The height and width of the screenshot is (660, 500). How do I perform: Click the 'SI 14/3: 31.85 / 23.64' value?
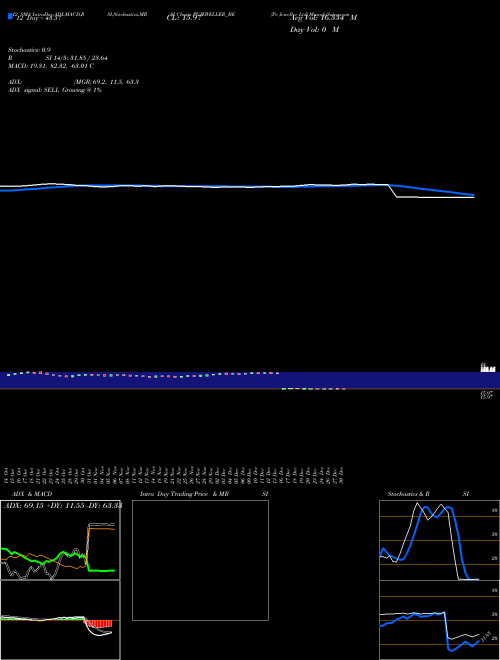coord(76,58)
